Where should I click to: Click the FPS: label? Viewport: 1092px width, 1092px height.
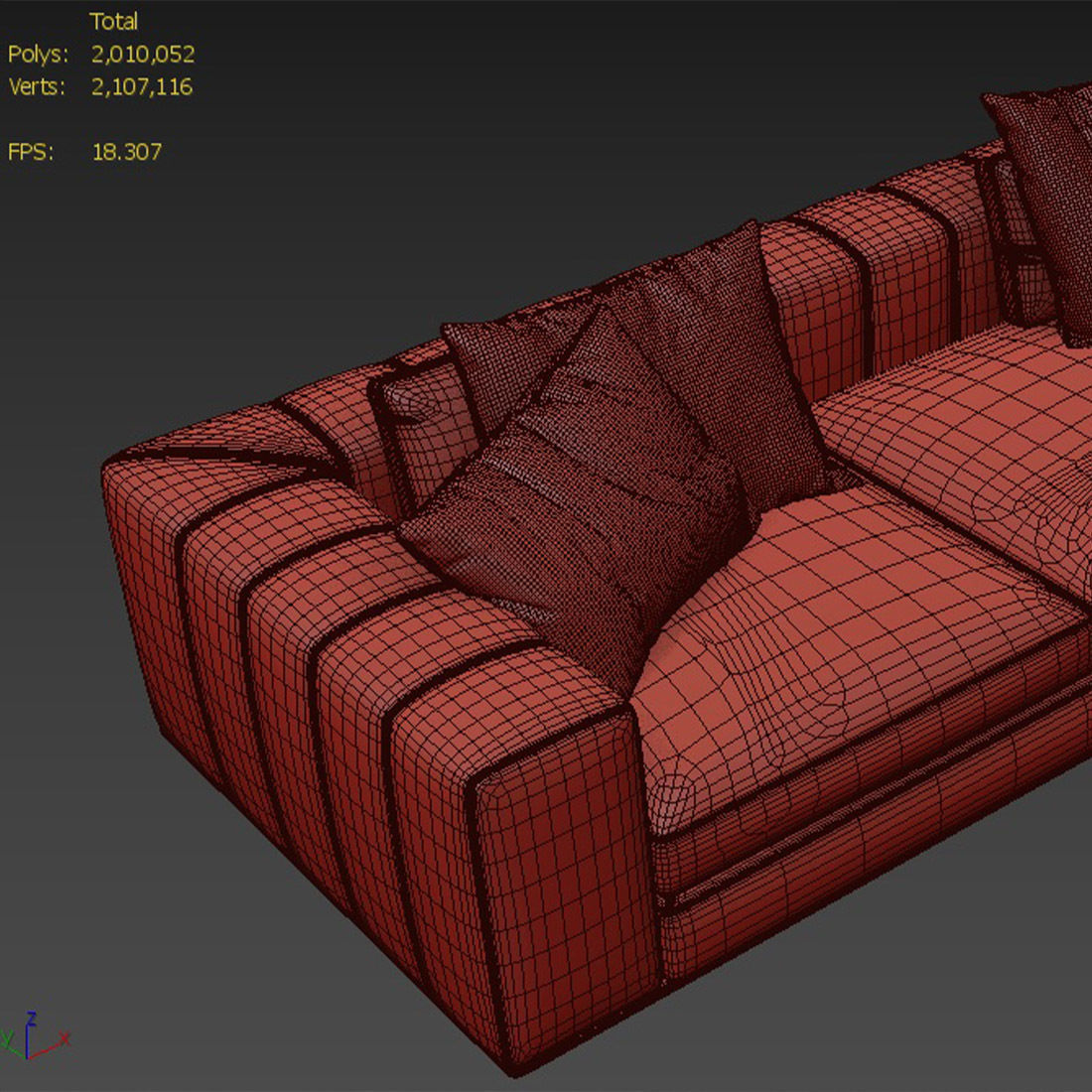31,152
